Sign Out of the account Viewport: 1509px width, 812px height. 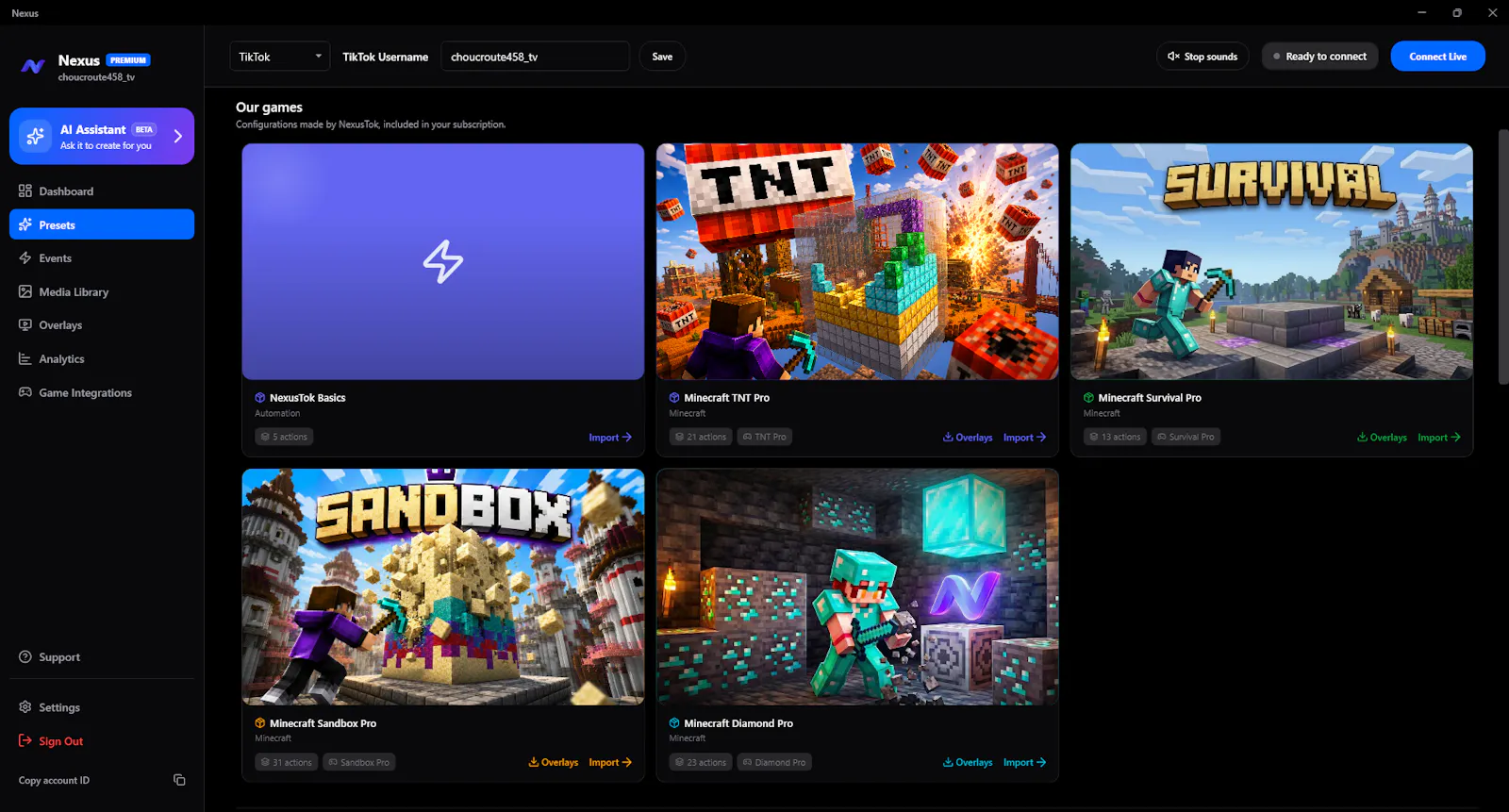[x=102, y=740]
